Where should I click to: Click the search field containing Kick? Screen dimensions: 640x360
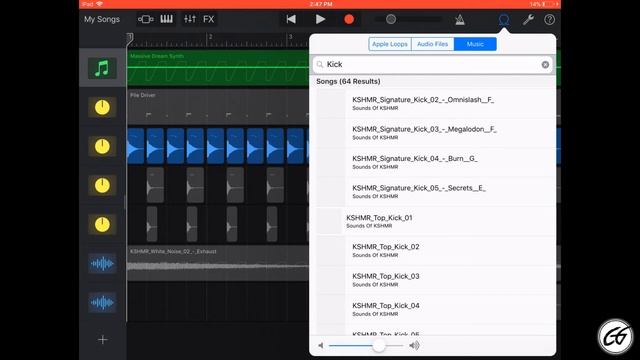point(432,64)
